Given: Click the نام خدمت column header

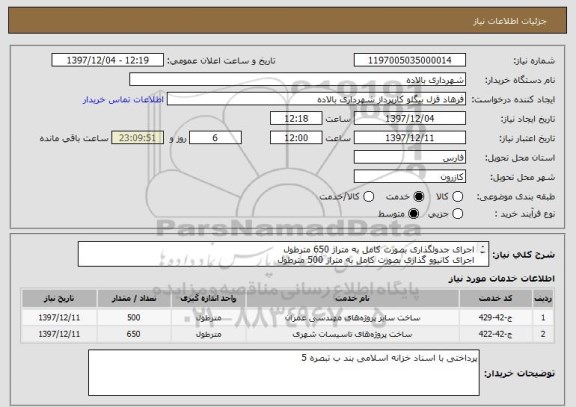Looking at the screenshot, I should 353,299.
